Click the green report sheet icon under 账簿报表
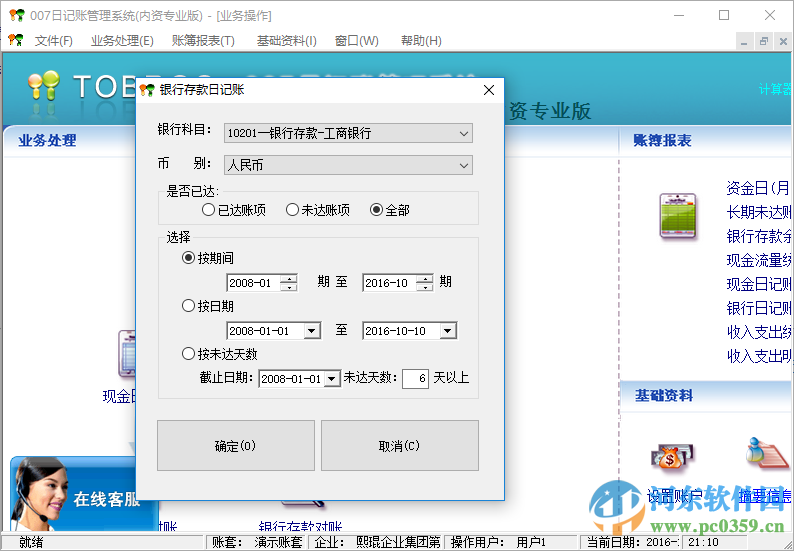 click(x=678, y=216)
